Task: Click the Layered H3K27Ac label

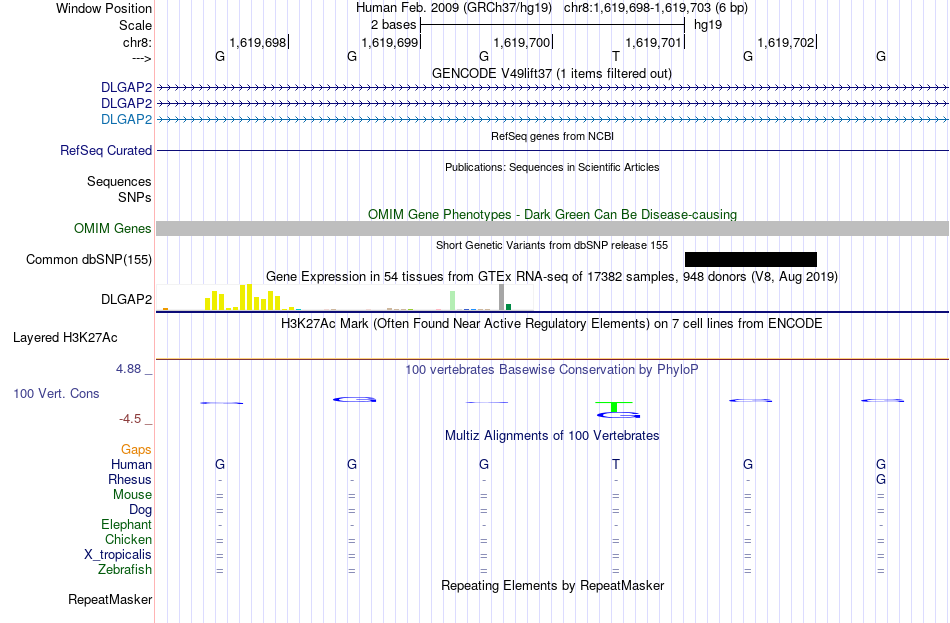Action: [x=65, y=338]
